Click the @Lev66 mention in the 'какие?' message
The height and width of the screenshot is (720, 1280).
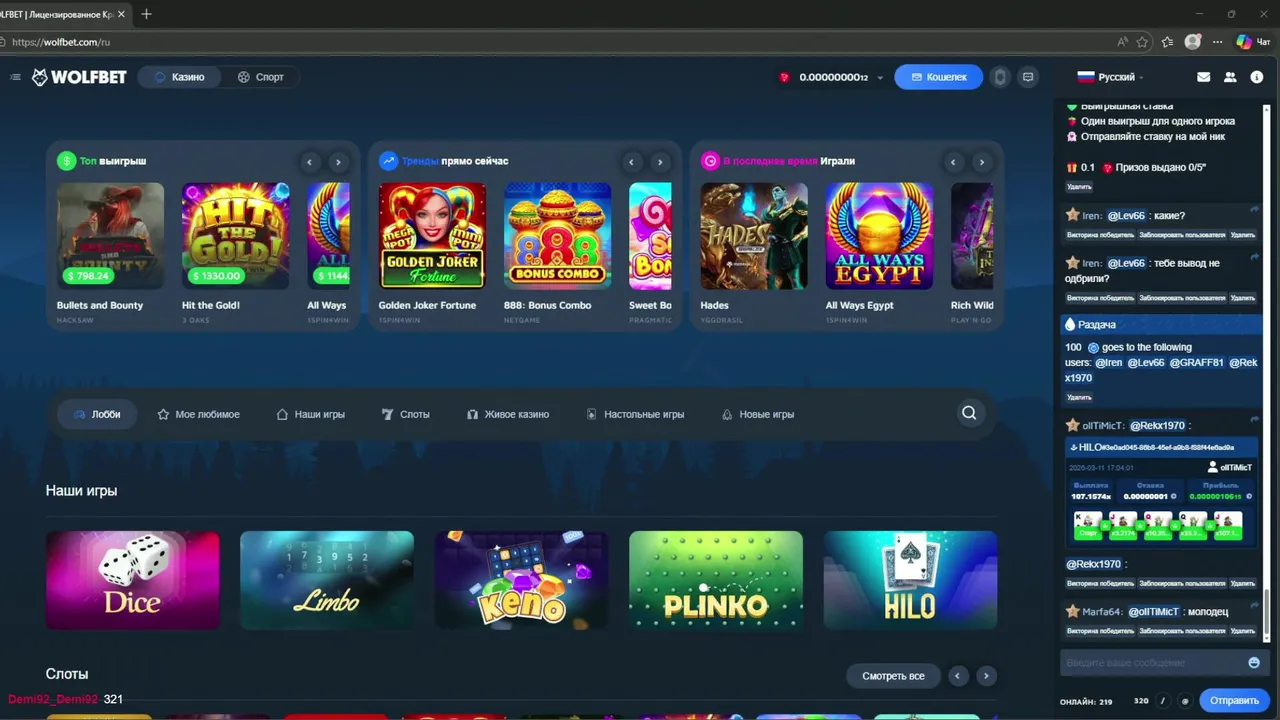[1126, 215]
